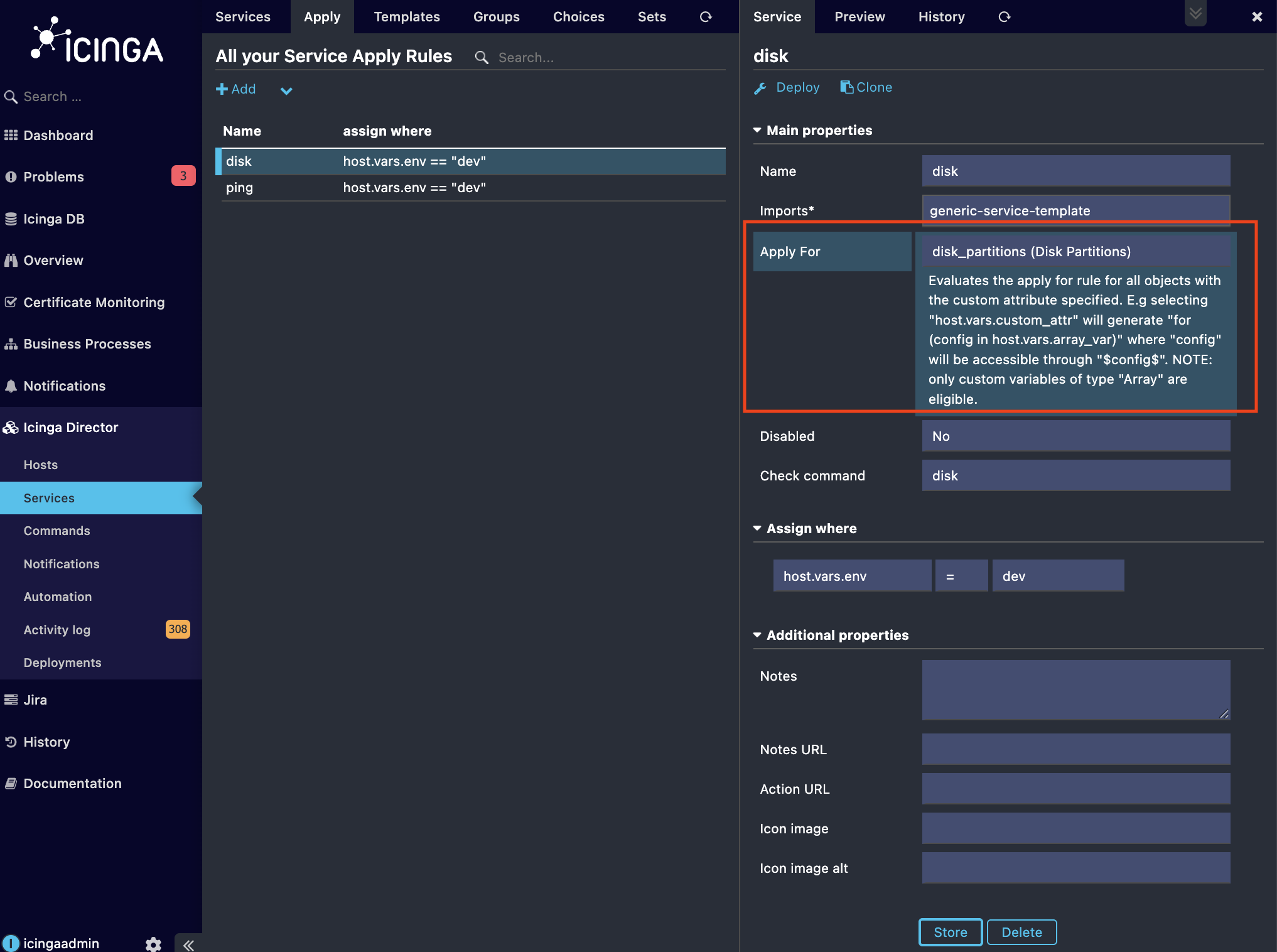Clone the disk service

click(x=866, y=87)
